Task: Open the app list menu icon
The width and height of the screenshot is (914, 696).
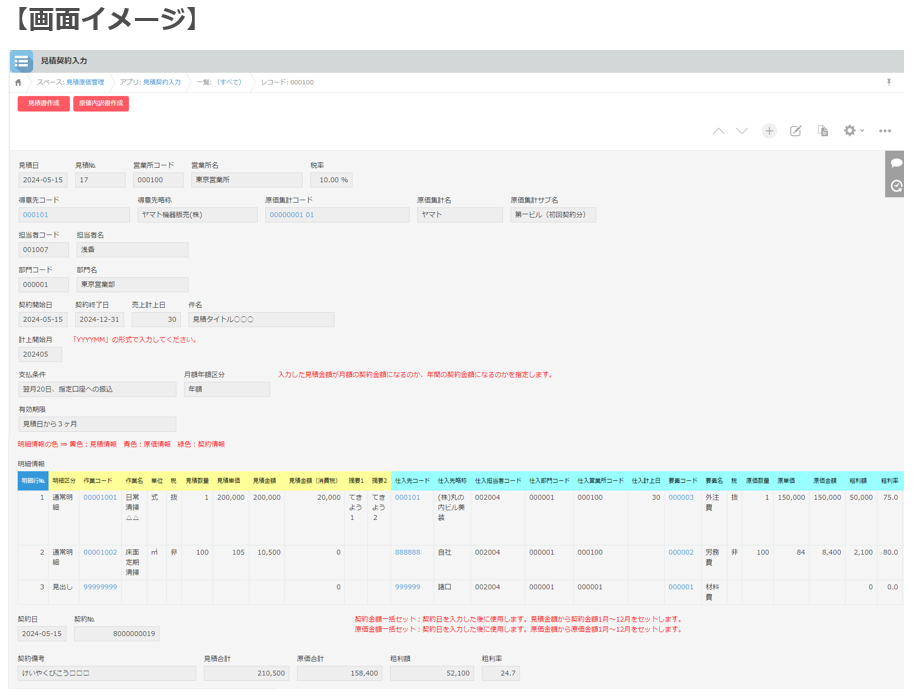Action: tap(22, 61)
